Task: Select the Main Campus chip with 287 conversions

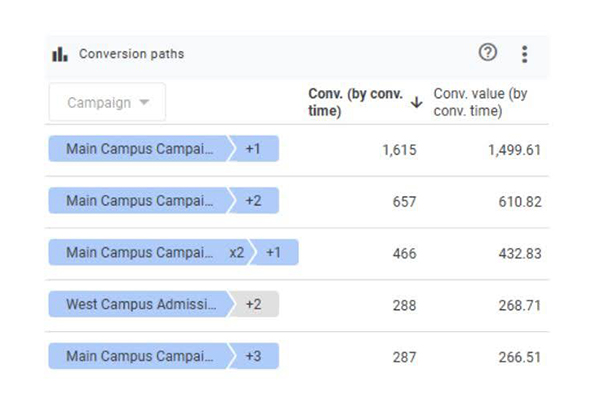Action: coord(140,356)
